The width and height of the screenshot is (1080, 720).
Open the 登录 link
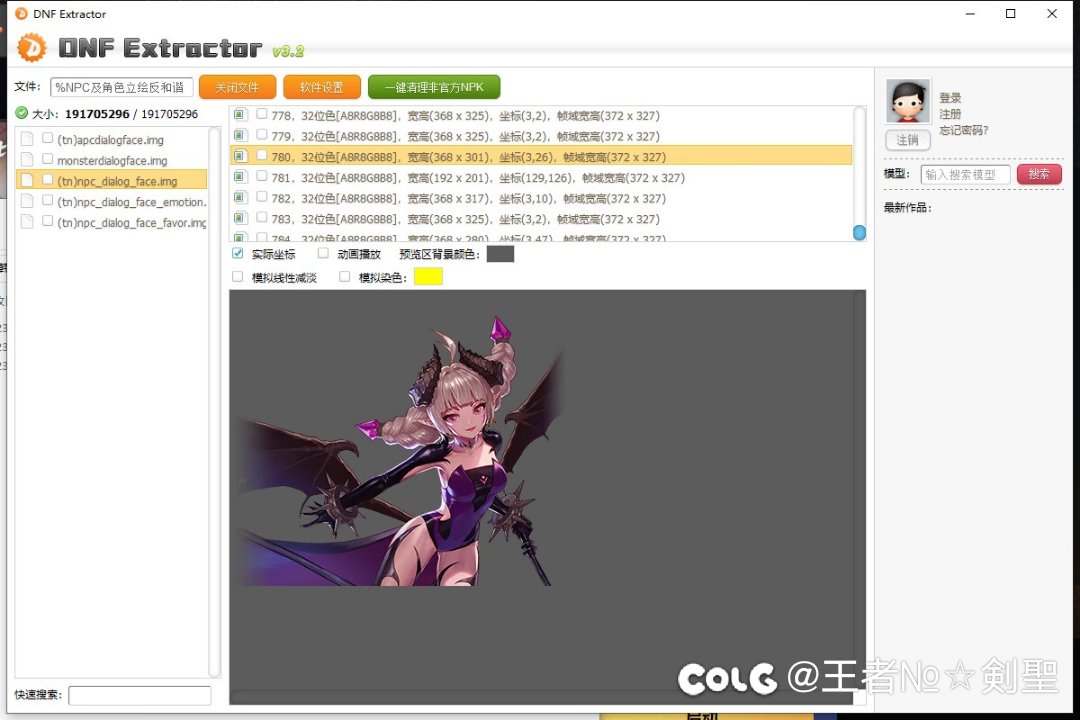(950, 98)
